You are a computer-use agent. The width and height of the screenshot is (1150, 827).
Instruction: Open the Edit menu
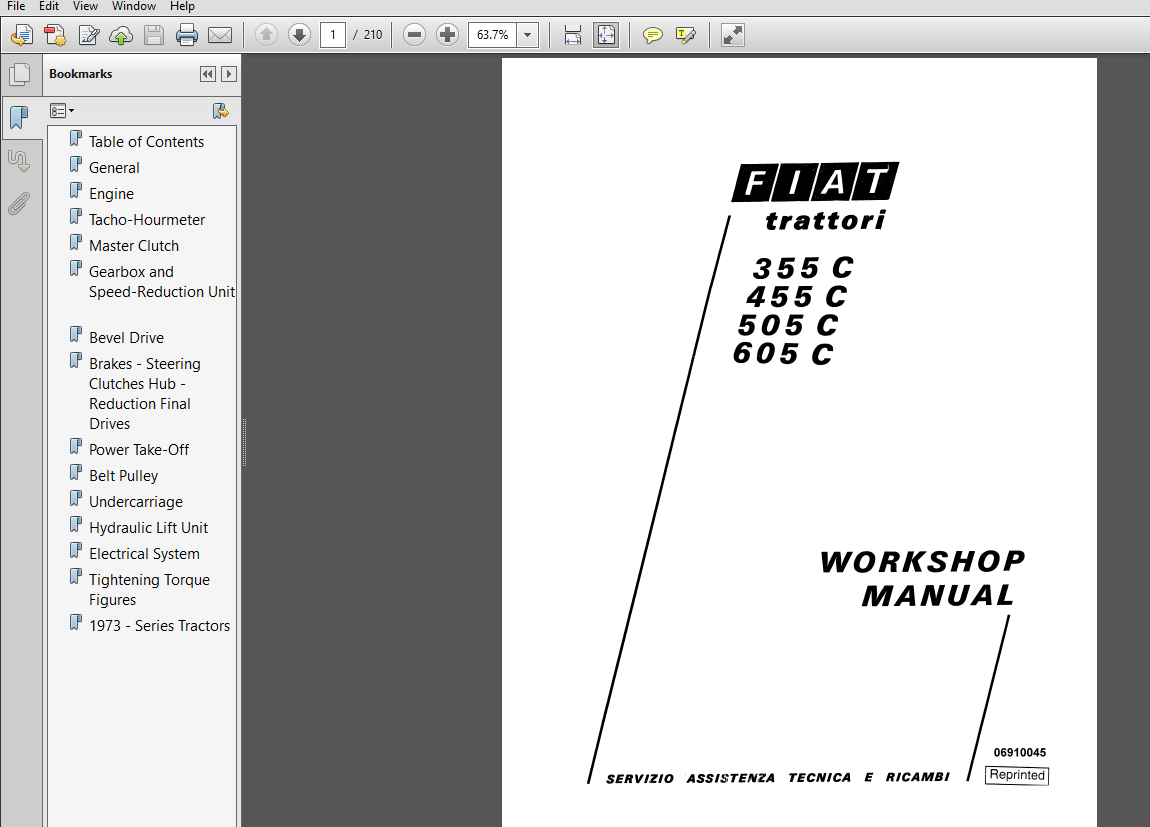coord(48,6)
